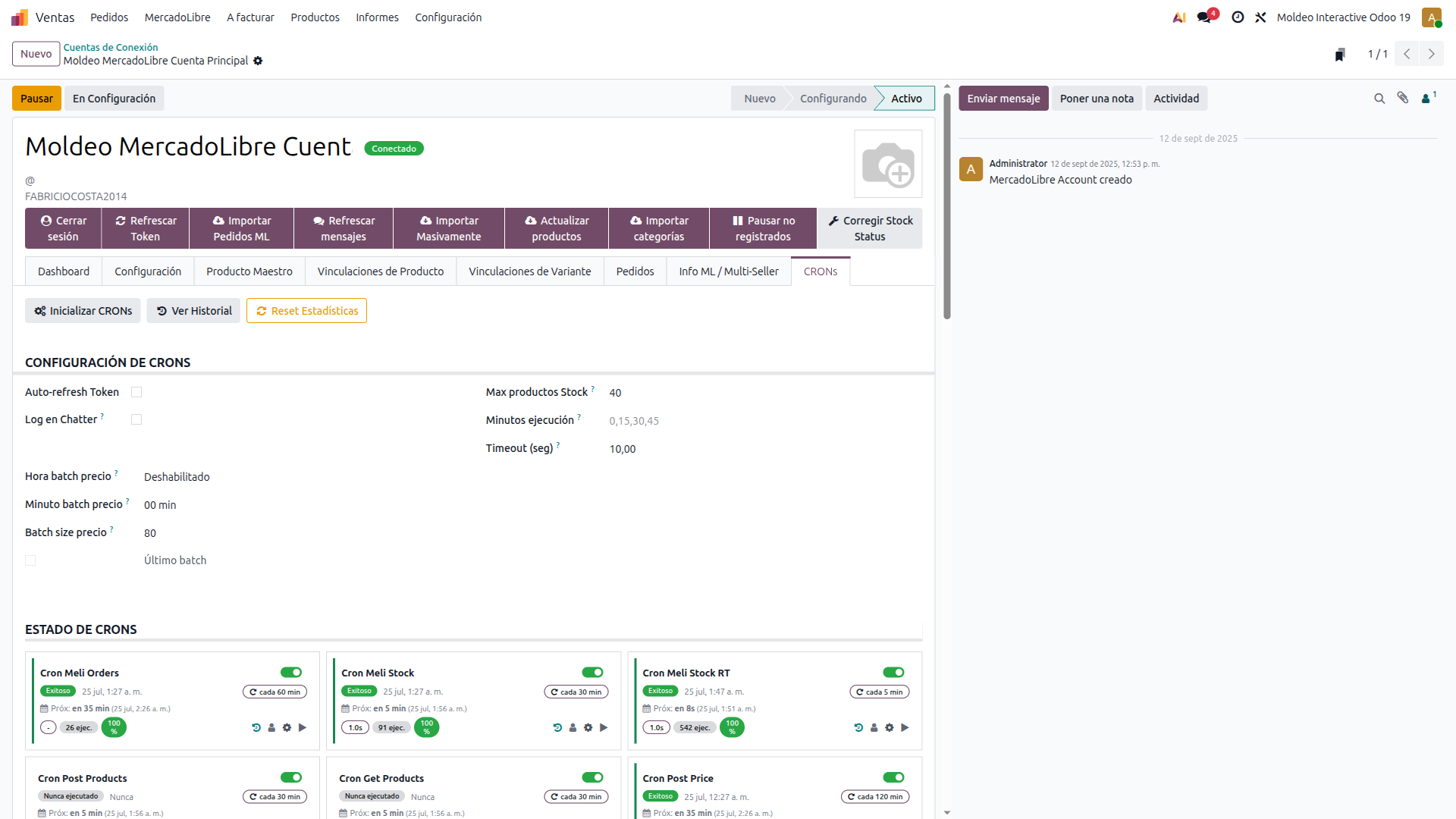Open the Cuentas de Conexión breadcrumb link
This screenshot has height=819, width=1456.
coord(111,47)
